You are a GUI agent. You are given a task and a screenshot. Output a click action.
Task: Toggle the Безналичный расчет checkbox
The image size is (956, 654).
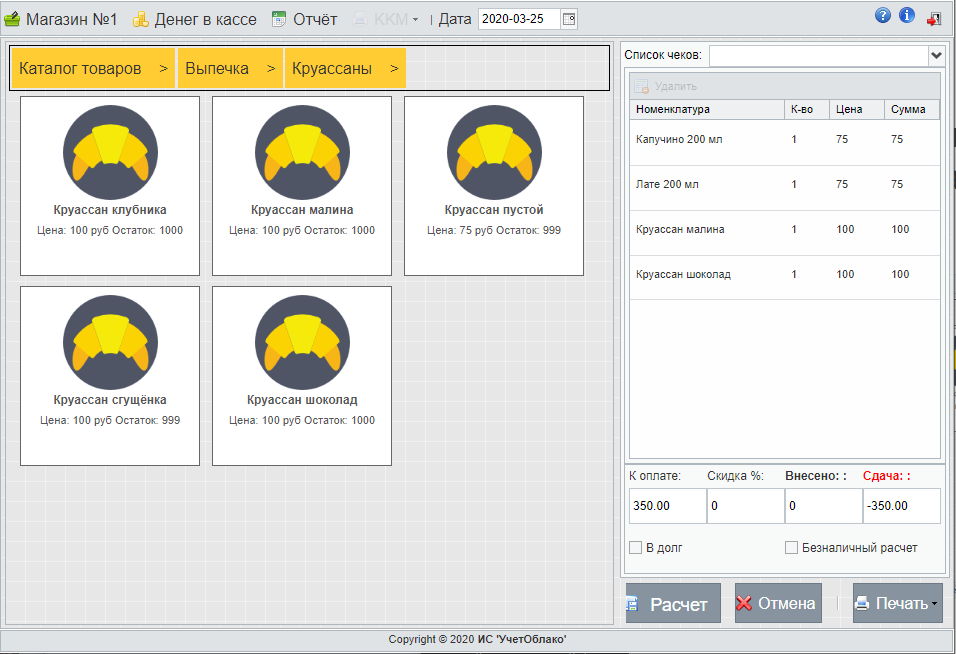click(x=791, y=548)
